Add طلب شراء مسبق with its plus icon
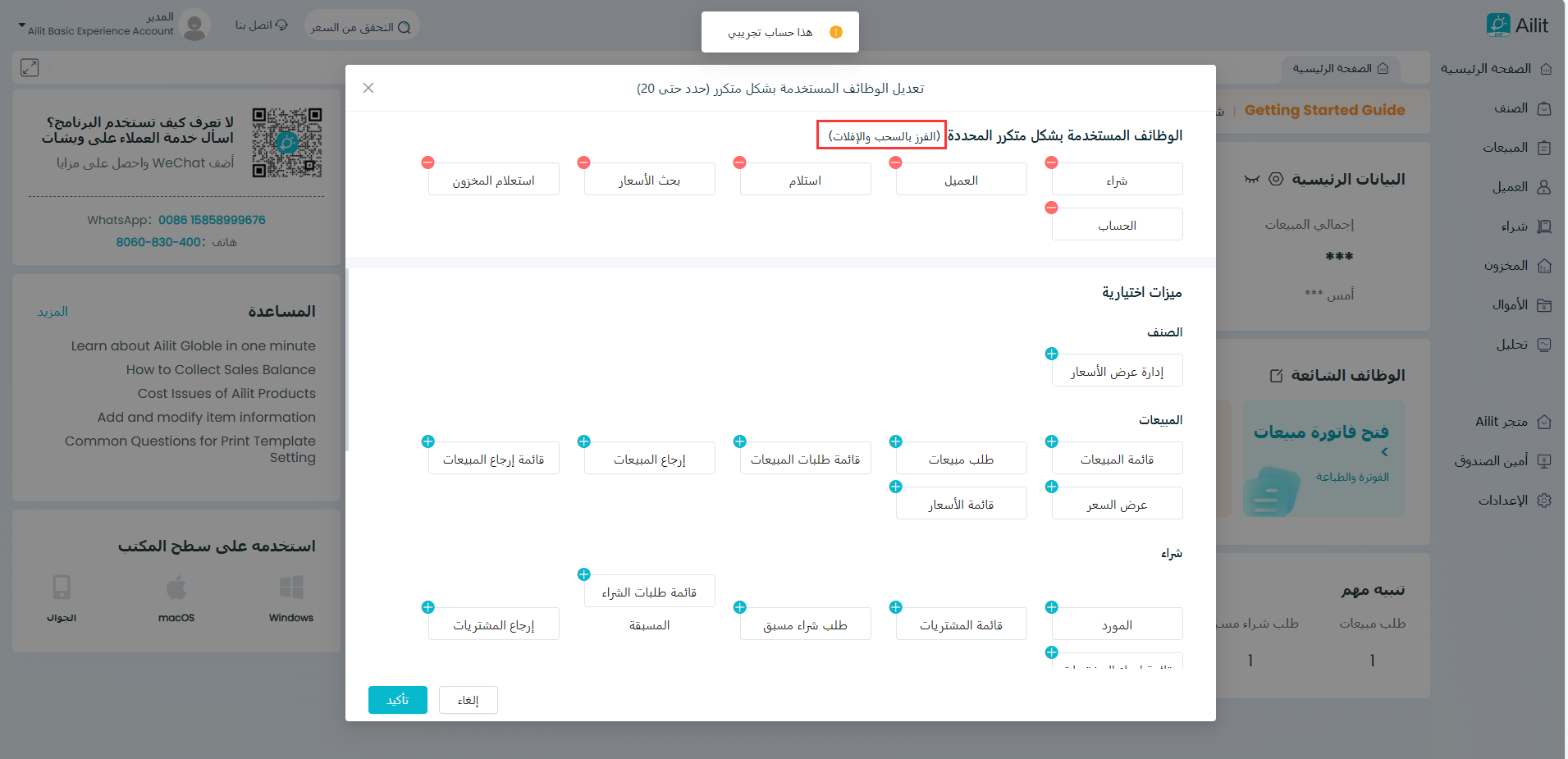This screenshot has width=1568, height=759. [739, 607]
